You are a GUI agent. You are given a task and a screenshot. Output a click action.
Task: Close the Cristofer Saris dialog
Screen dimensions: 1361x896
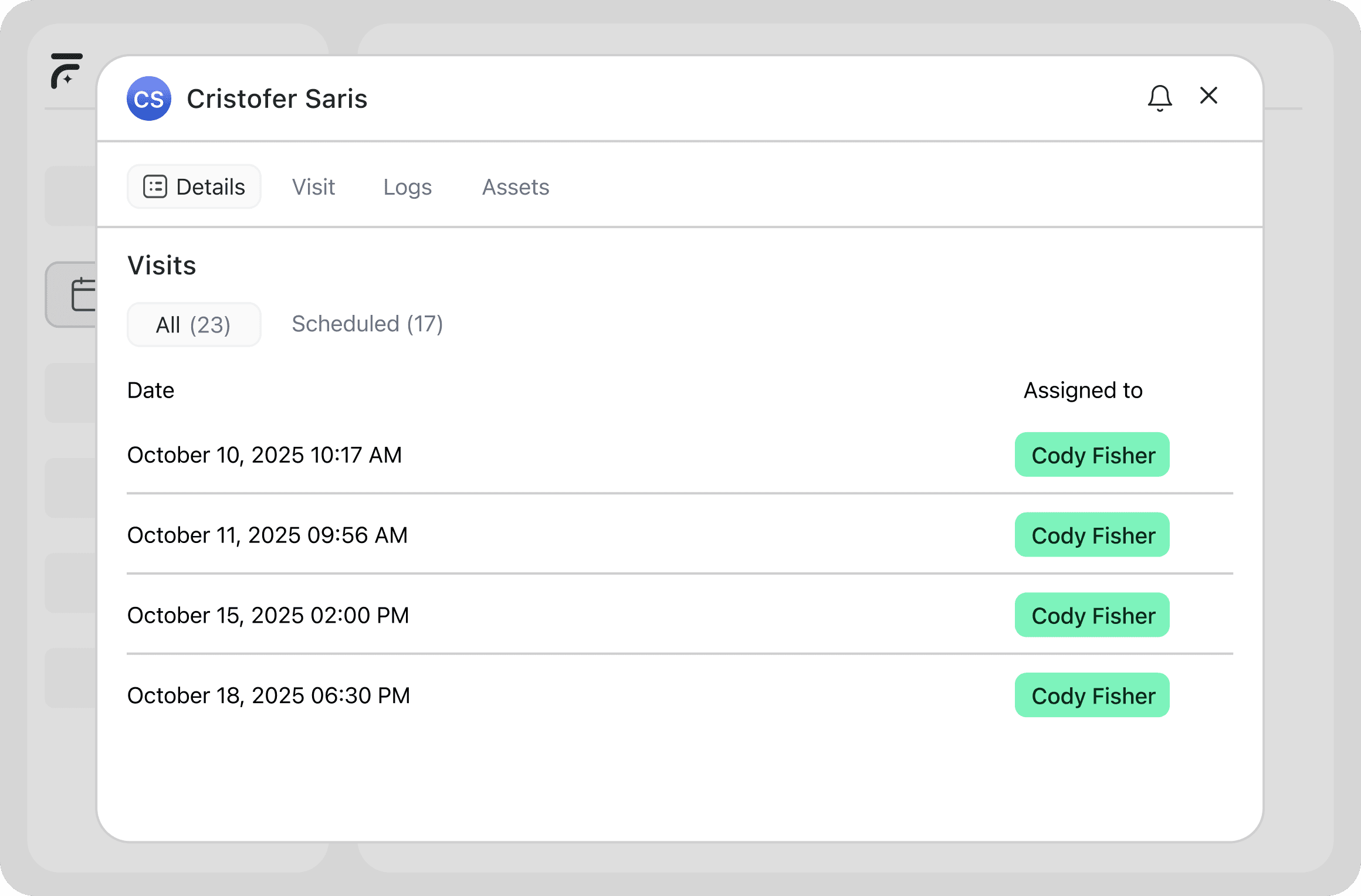pos(1208,96)
